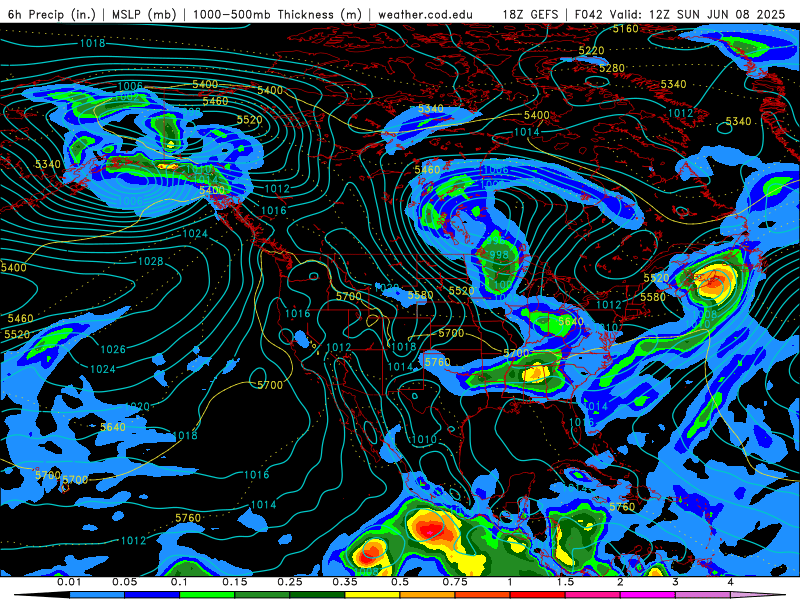The height and width of the screenshot is (600, 800).
Task: Click the "0.05" legend value
Action: (124, 582)
